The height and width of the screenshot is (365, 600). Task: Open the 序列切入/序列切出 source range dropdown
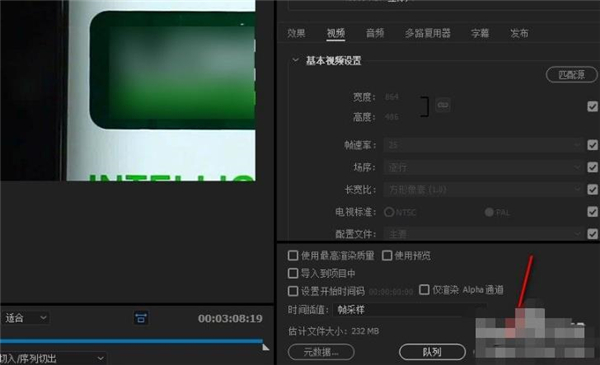tap(53, 358)
